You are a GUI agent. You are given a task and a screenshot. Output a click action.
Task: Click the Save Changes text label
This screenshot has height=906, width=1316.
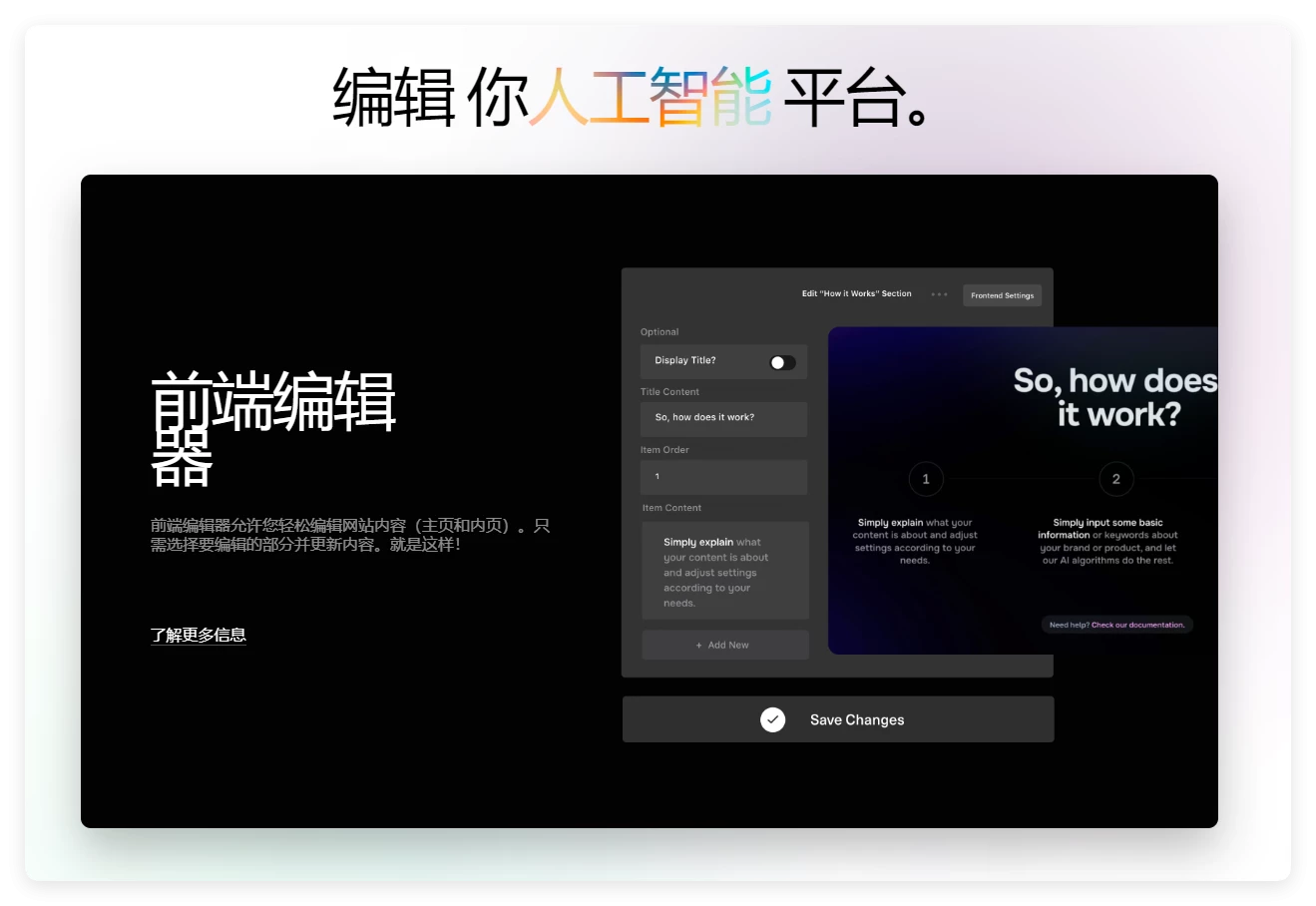(856, 719)
